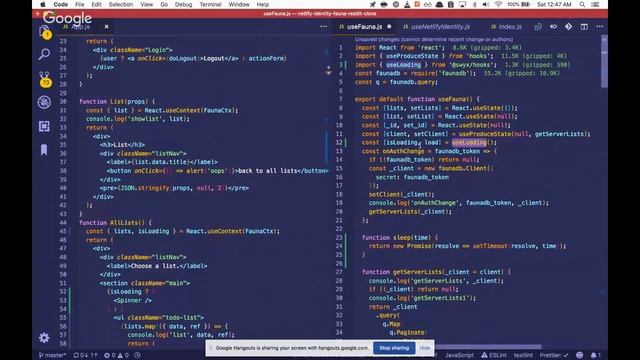The width and height of the screenshot is (640, 360).
Task: Click 'back to all lists' button text on line 38
Action: point(267,171)
